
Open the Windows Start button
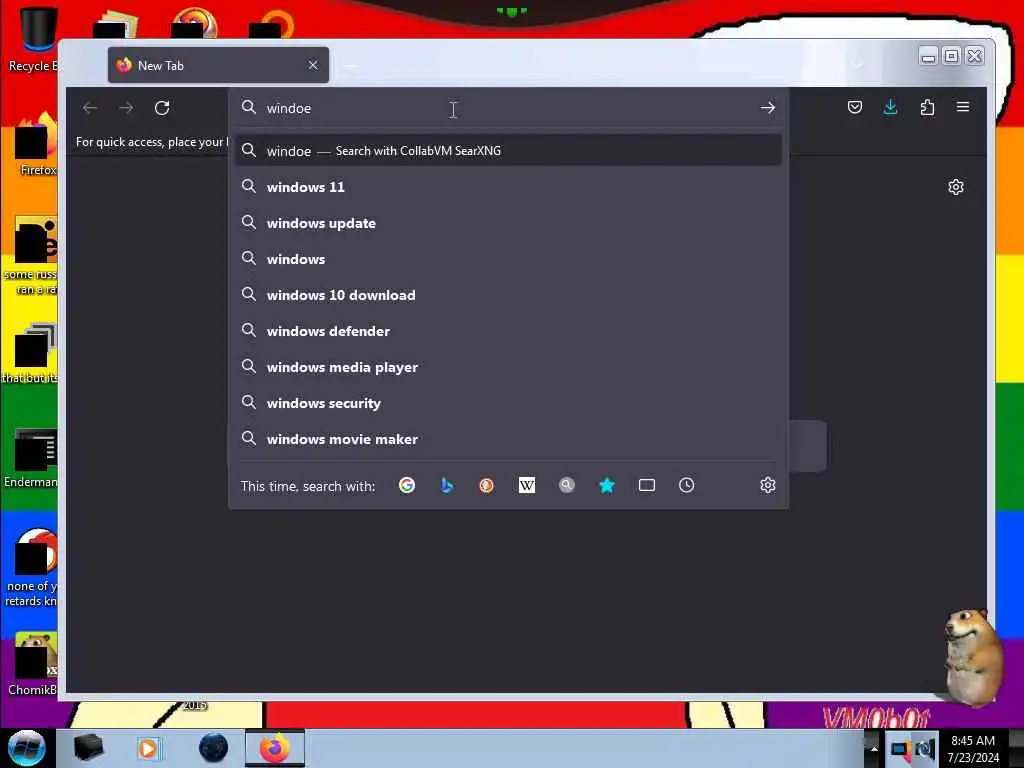point(26,748)
